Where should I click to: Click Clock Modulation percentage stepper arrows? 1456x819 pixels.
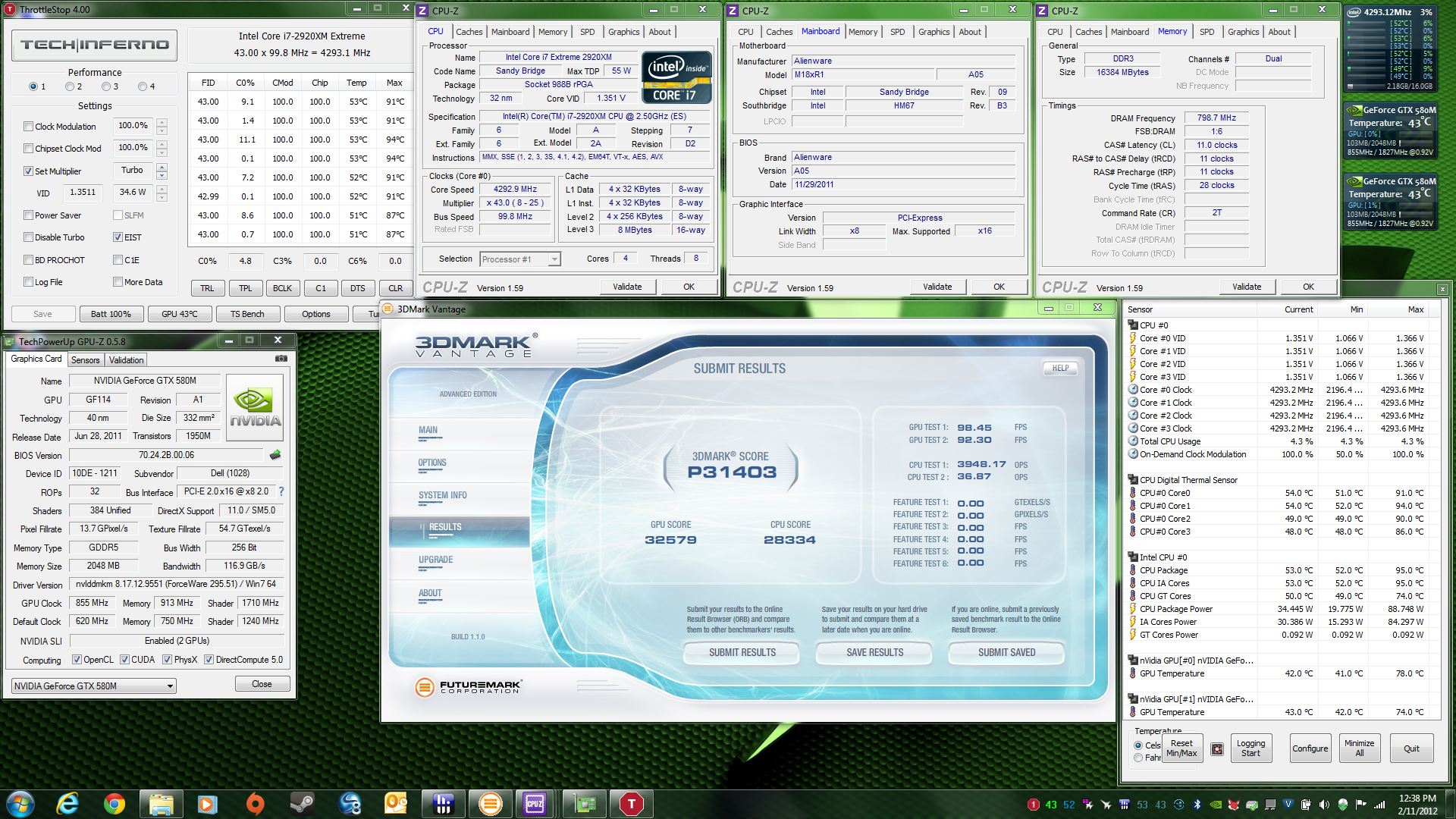click(162, 126)
